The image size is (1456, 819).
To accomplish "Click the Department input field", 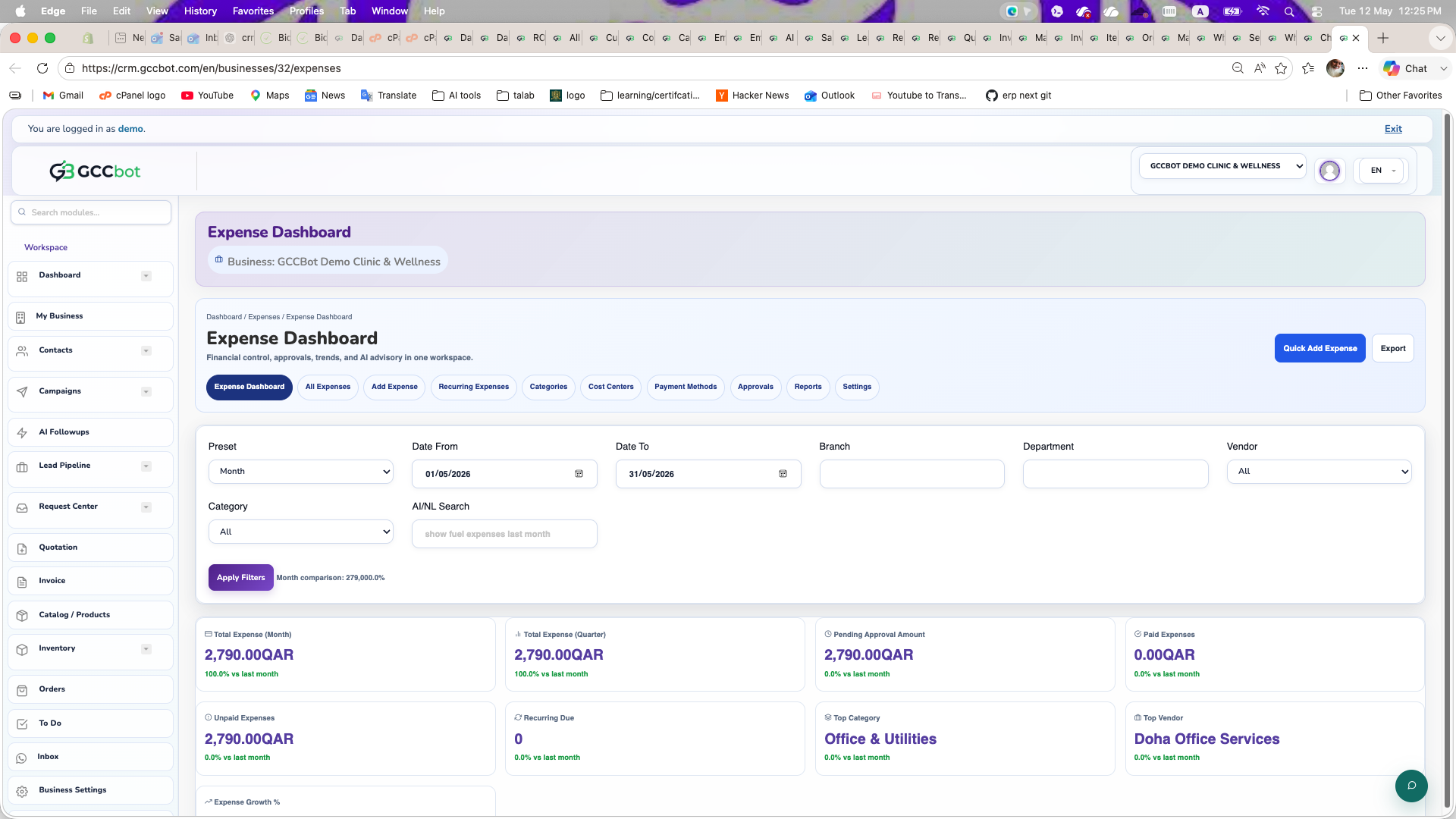I will point(1115,474).
